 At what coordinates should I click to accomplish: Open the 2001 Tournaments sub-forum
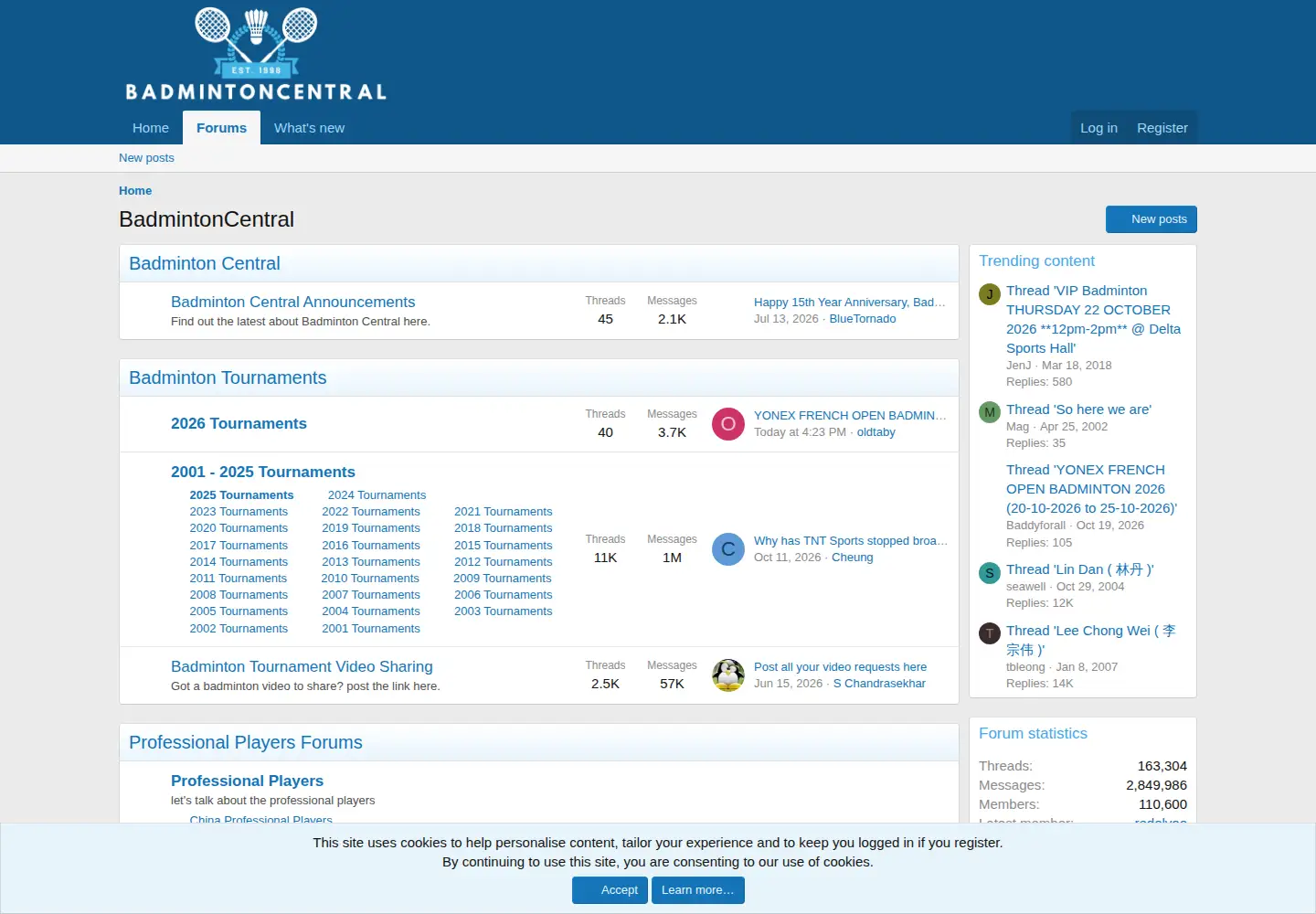pos(371,629)
